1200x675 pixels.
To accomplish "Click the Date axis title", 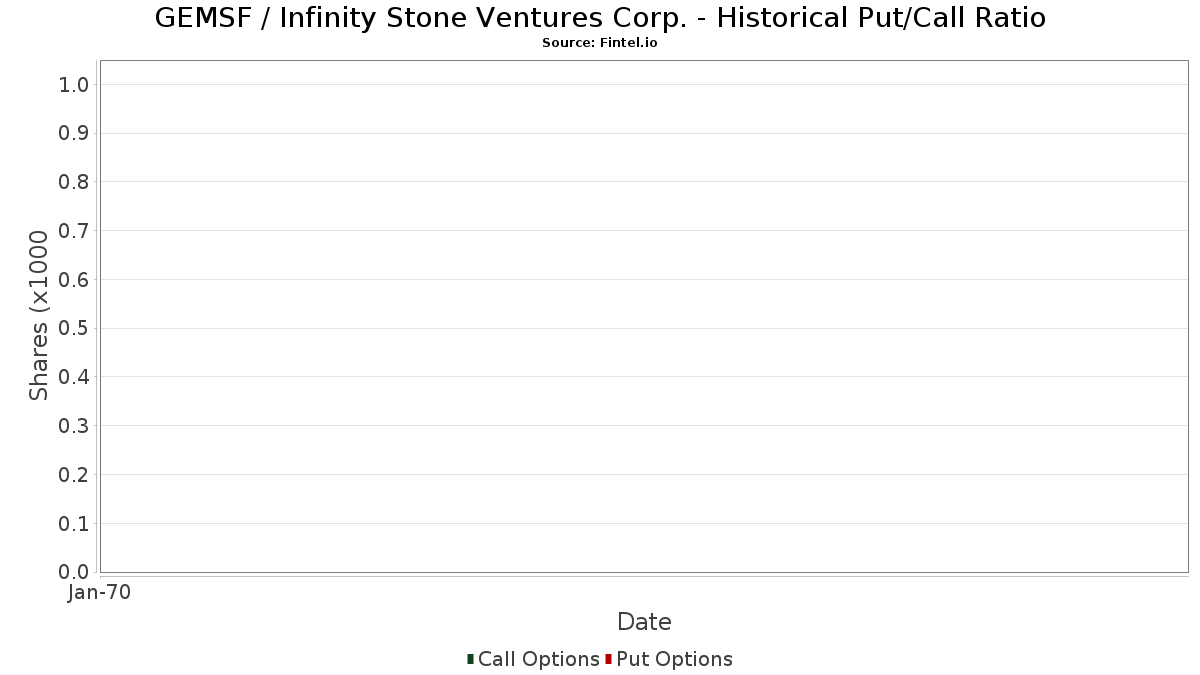I will (644, 622).
